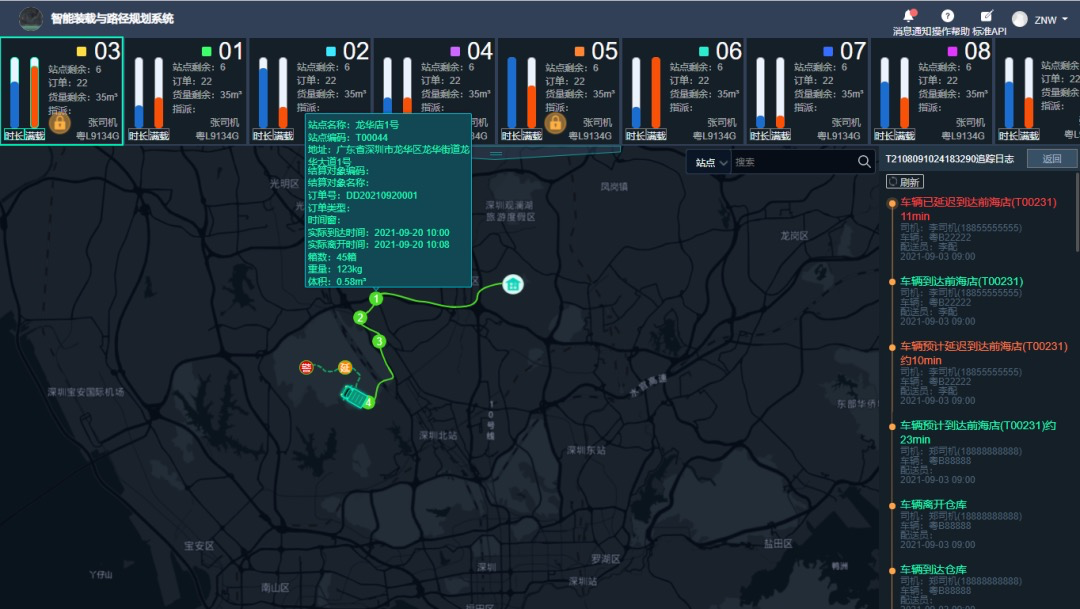
Task: Click the warehouse home icon on map
Action: 512,284
